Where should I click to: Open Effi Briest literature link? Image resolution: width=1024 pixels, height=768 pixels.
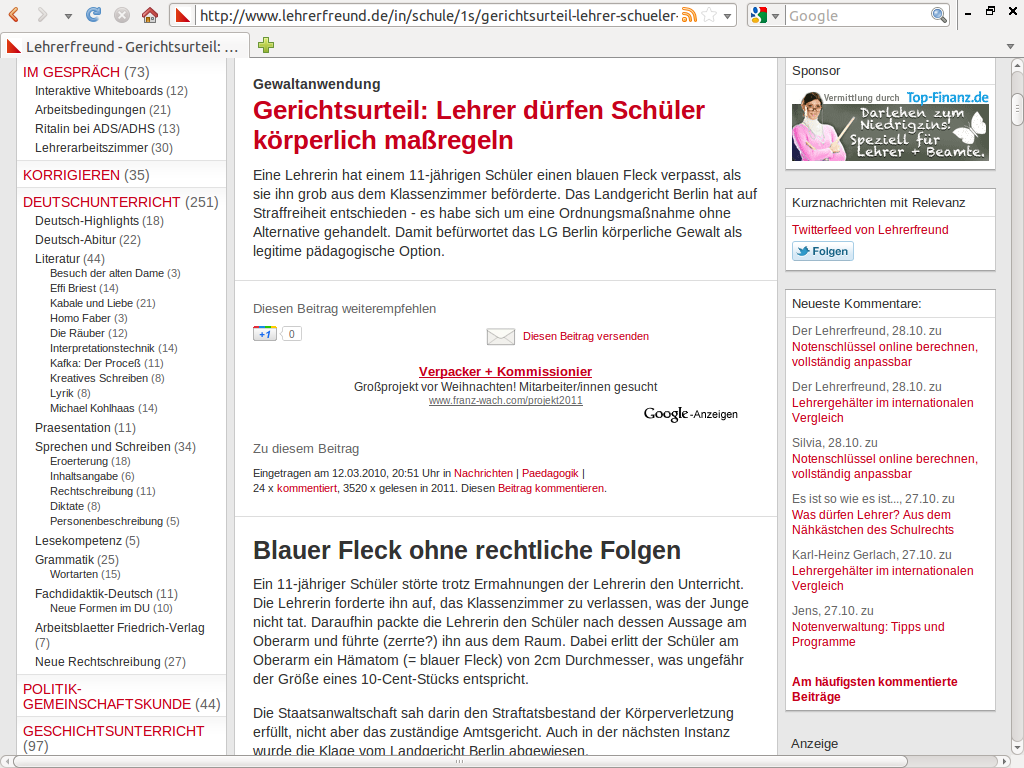(72, 288)
